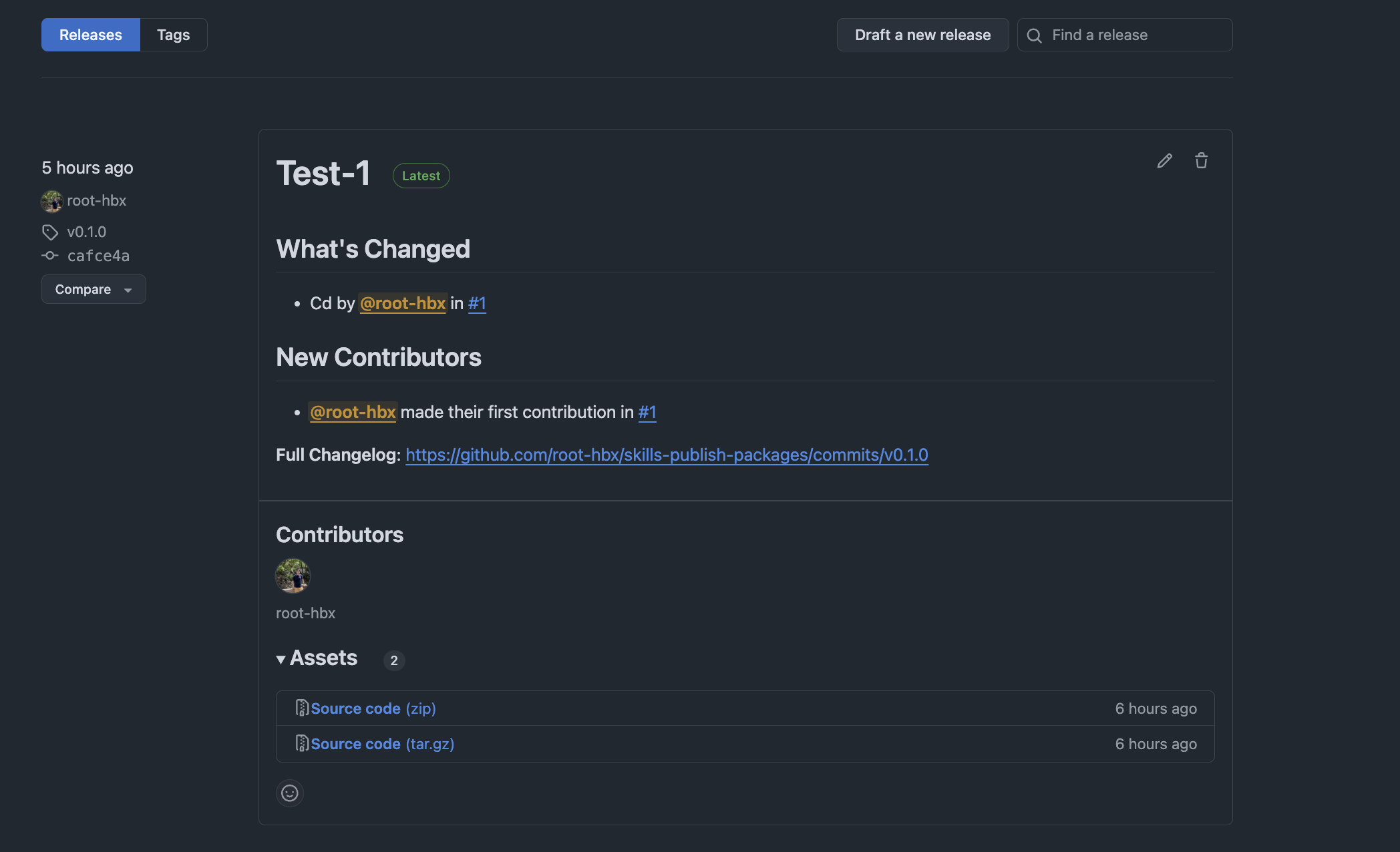Click the tag icon beside v0.1.0
1400x852 pixels.
50,232
